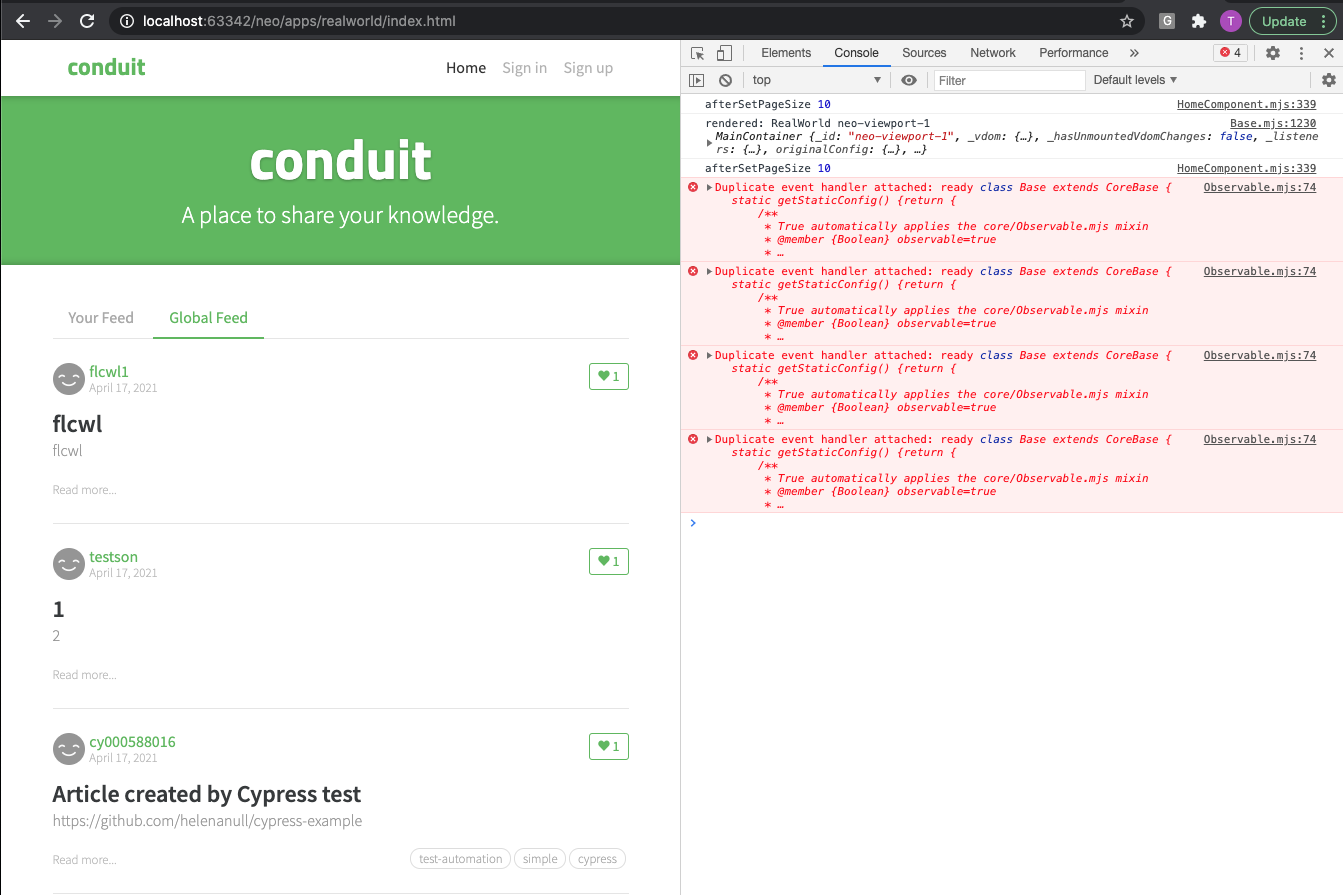Viewport: 1343px width, 895px height.
Task: Open DevTools settings gear
Action: (x=1273, y=53)
